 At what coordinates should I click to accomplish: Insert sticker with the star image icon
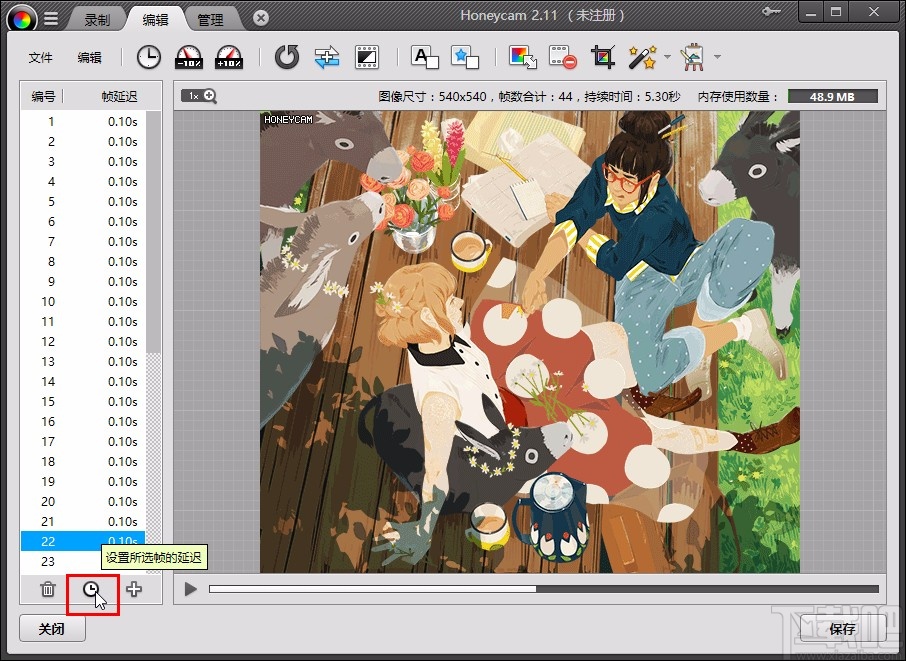tap(465, 57)
